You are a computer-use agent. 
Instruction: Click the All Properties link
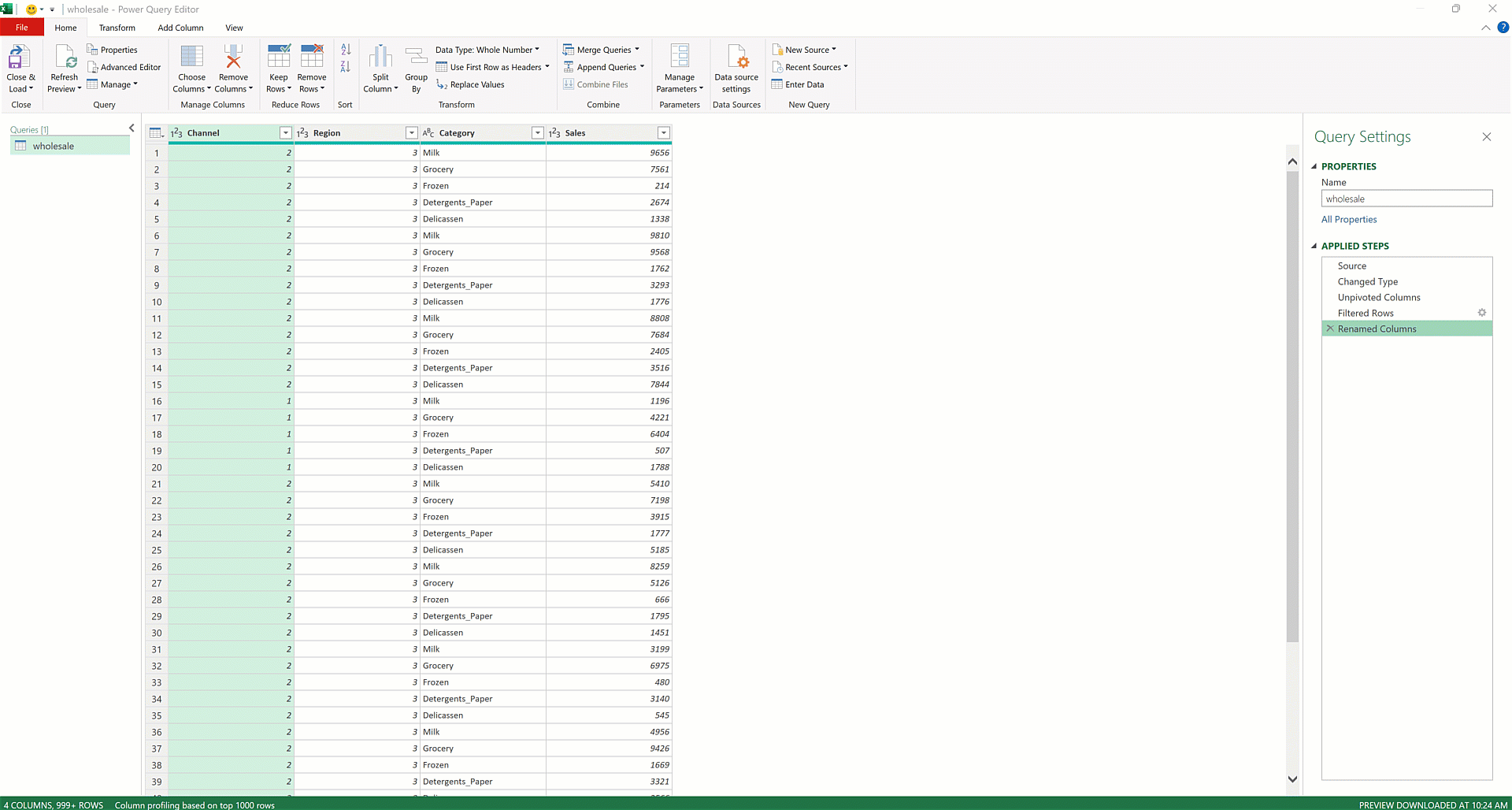1348,219
